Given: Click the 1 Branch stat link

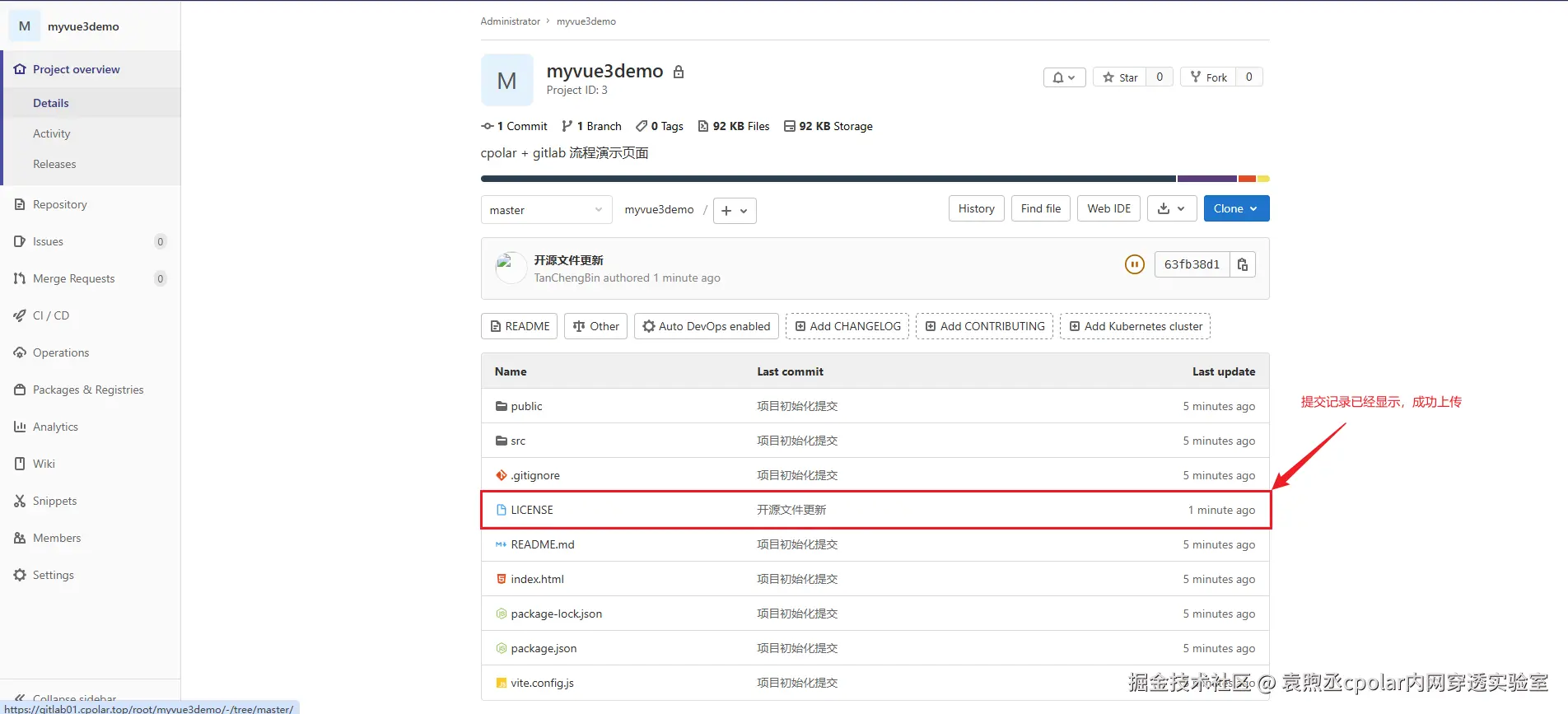Looking at the screenshot, I should click(591, 126).
